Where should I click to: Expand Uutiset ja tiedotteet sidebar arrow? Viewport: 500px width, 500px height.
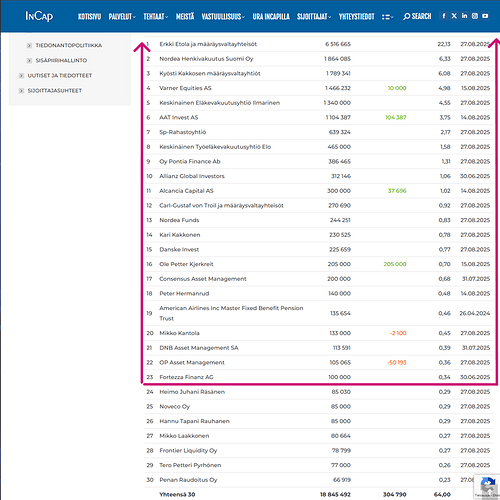point(21,76)
